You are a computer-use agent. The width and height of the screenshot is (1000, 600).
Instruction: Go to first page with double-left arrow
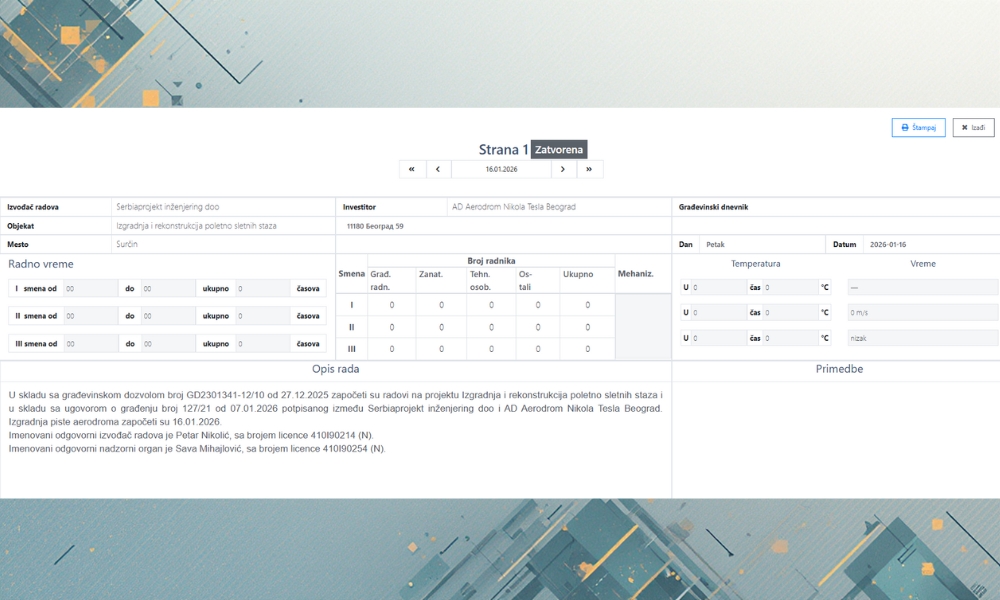coord(412,169)
